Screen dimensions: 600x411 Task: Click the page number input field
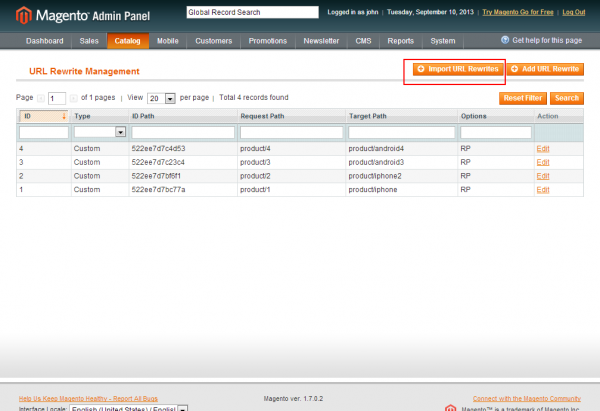57,98
